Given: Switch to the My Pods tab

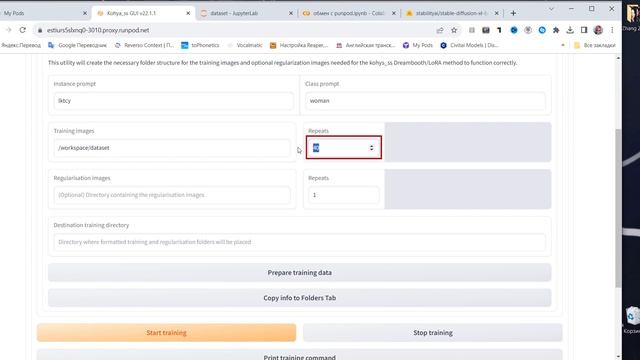Looking at the screenshot, I should tap(41, 13).
